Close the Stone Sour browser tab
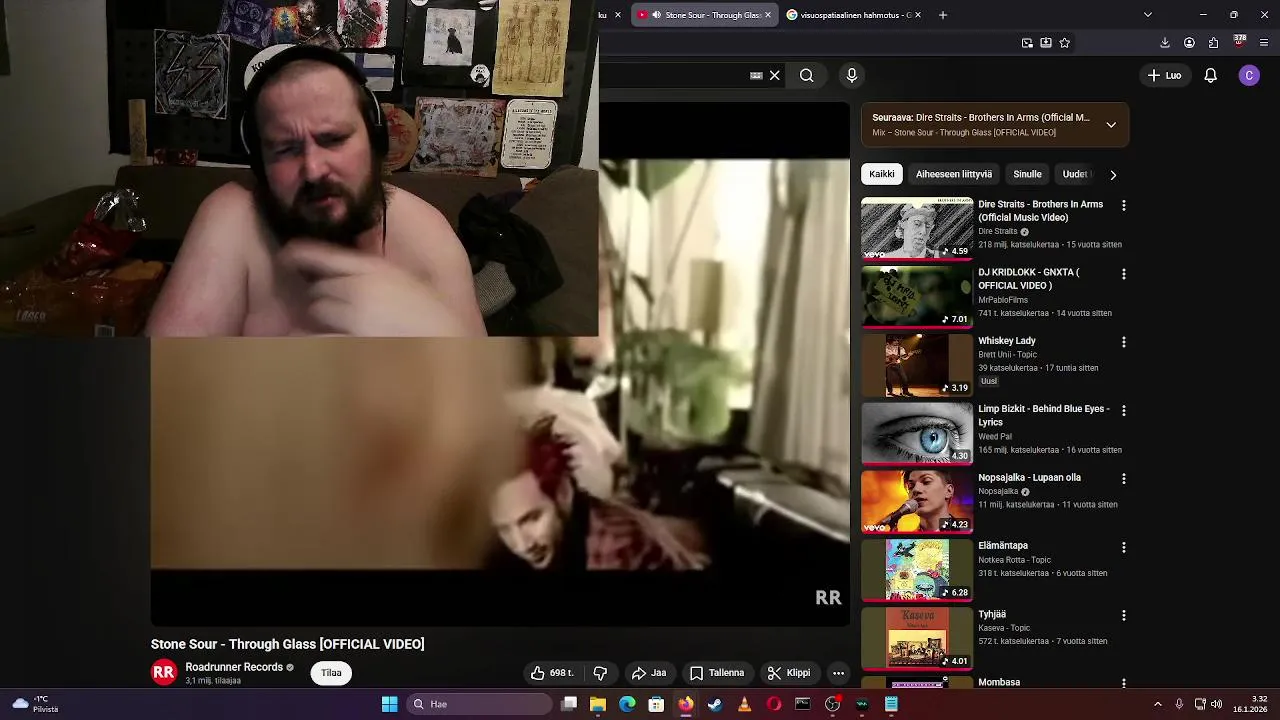This screenshot has height=720, width=1280. point(768,15)
